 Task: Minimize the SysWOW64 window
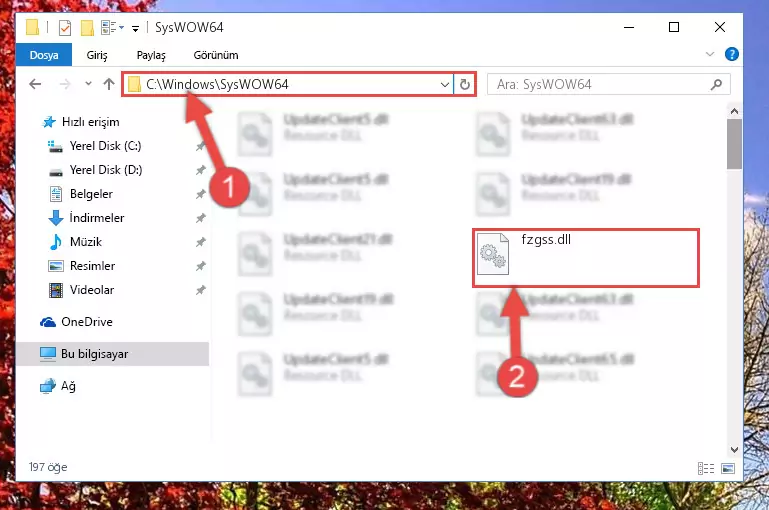629,27
